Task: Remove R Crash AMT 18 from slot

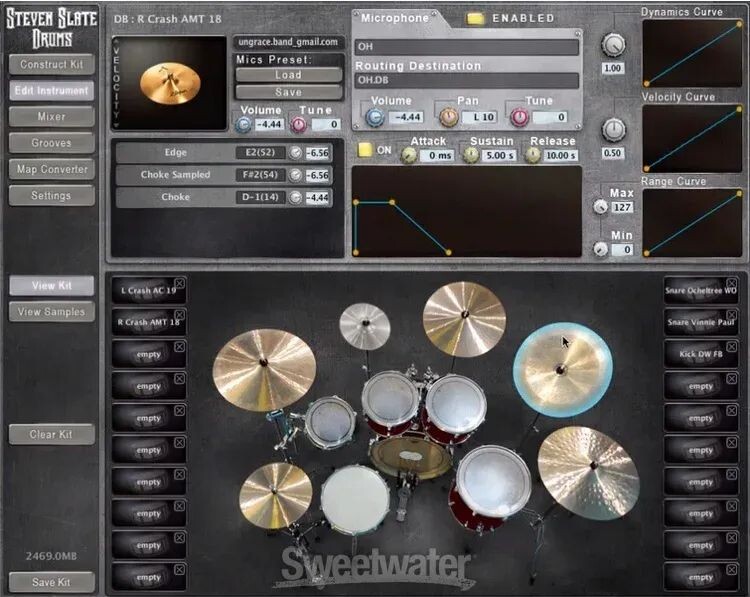Action: (x=179, y=315)
